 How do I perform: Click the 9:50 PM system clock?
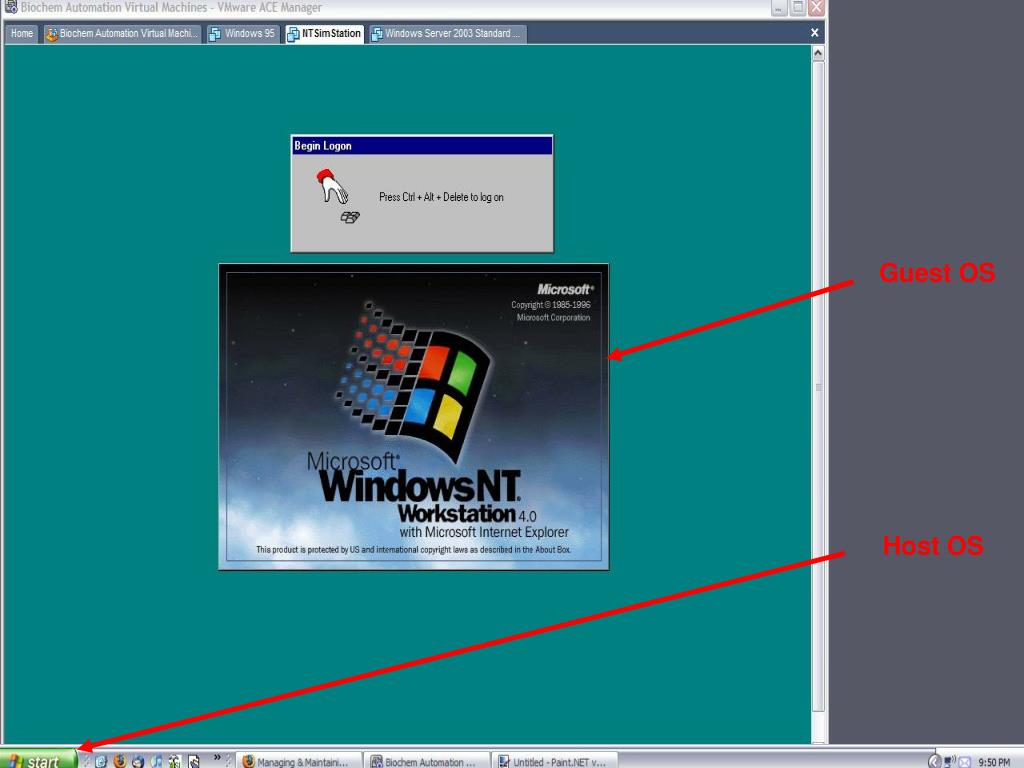[993, 762]
